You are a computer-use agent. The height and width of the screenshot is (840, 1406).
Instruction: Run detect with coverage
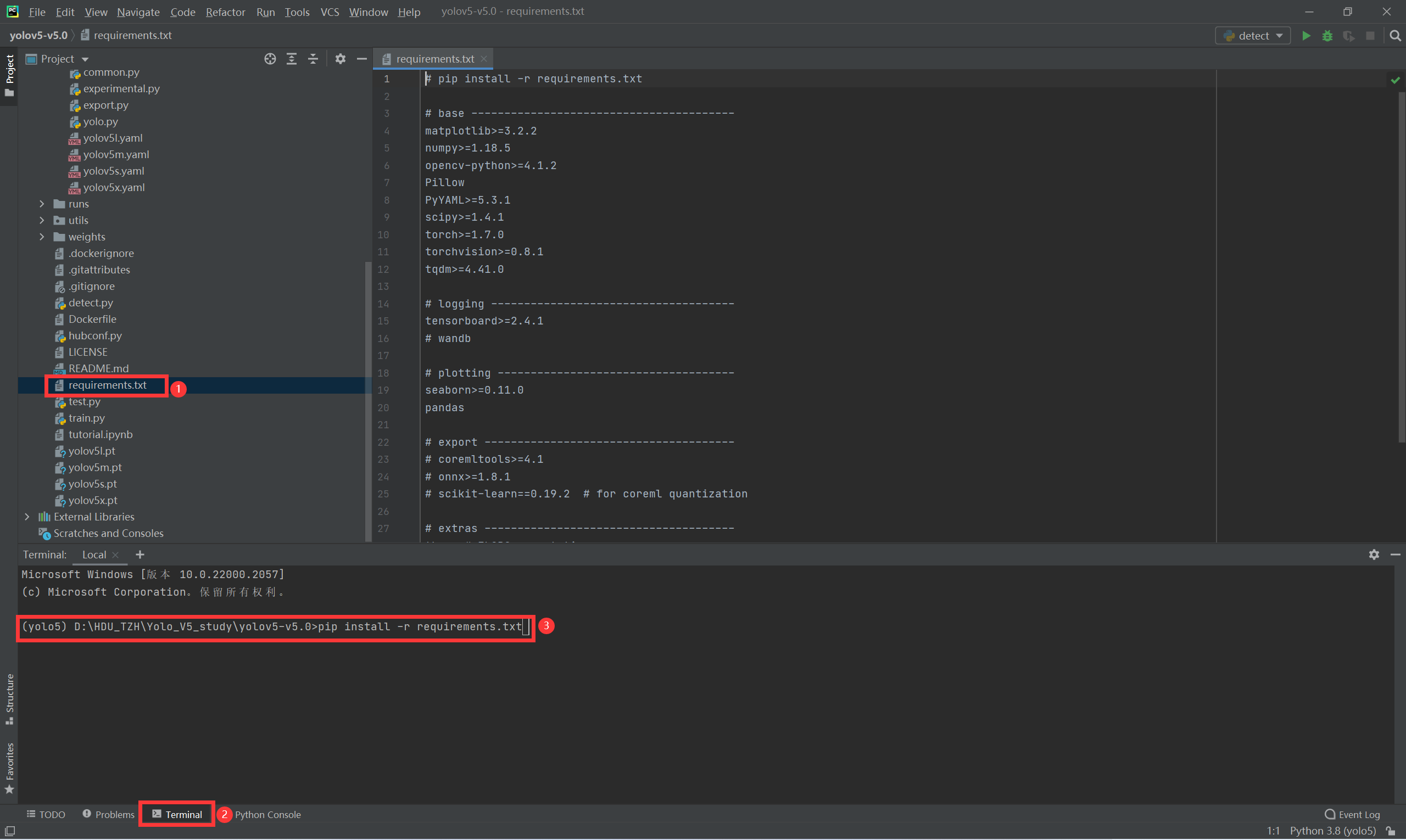[x=1349, y=36]
